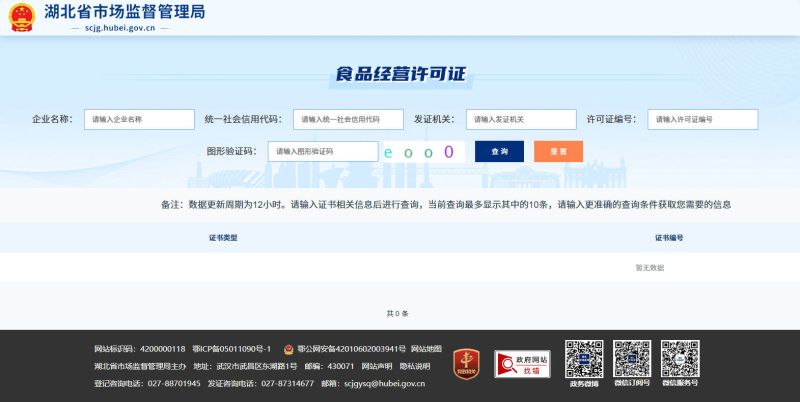Click the orange 重置 button
The width and height of the screenshot is (800, 402).
coord(558,152)
